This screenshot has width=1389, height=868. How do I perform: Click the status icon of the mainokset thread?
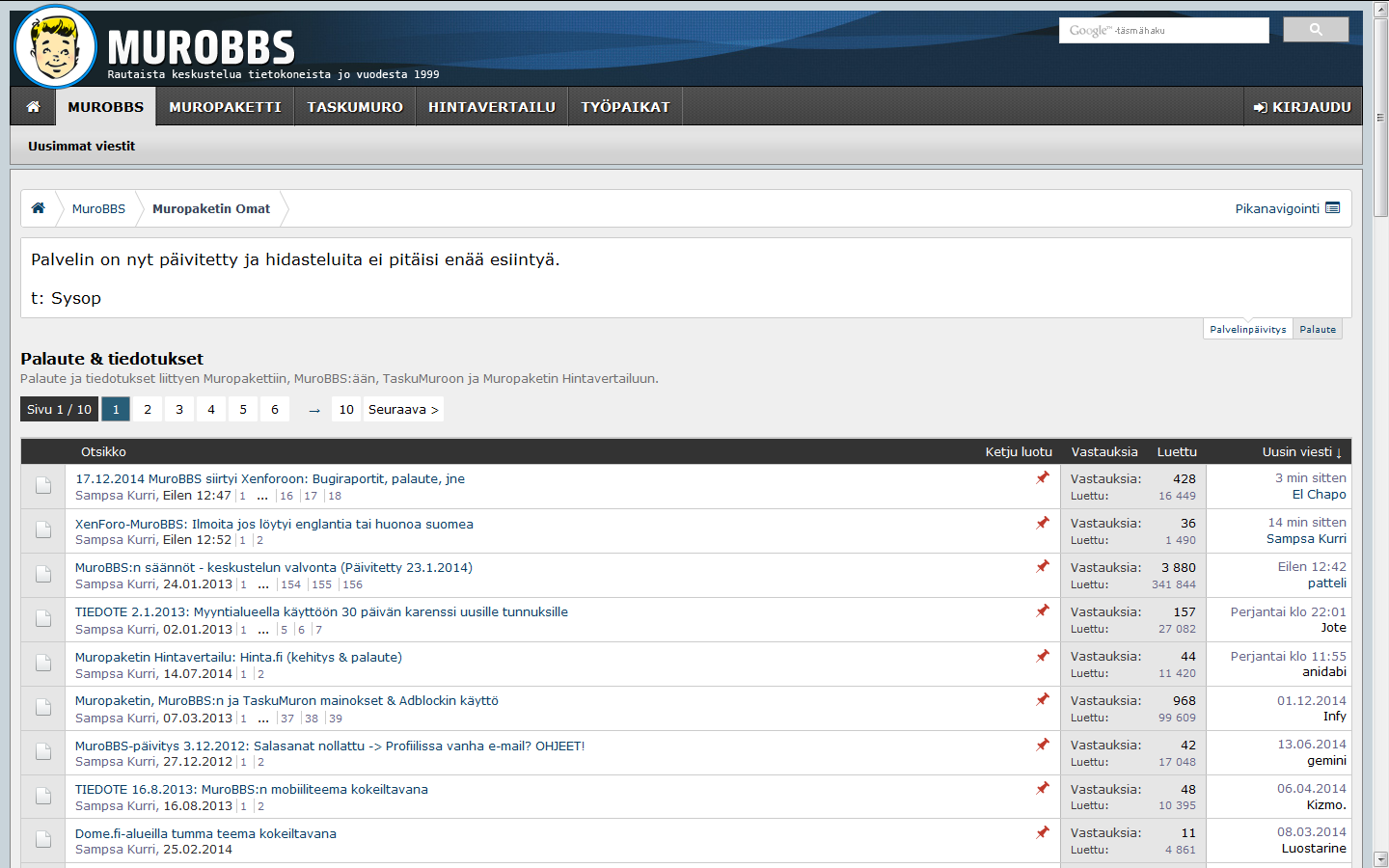point(43,708)
